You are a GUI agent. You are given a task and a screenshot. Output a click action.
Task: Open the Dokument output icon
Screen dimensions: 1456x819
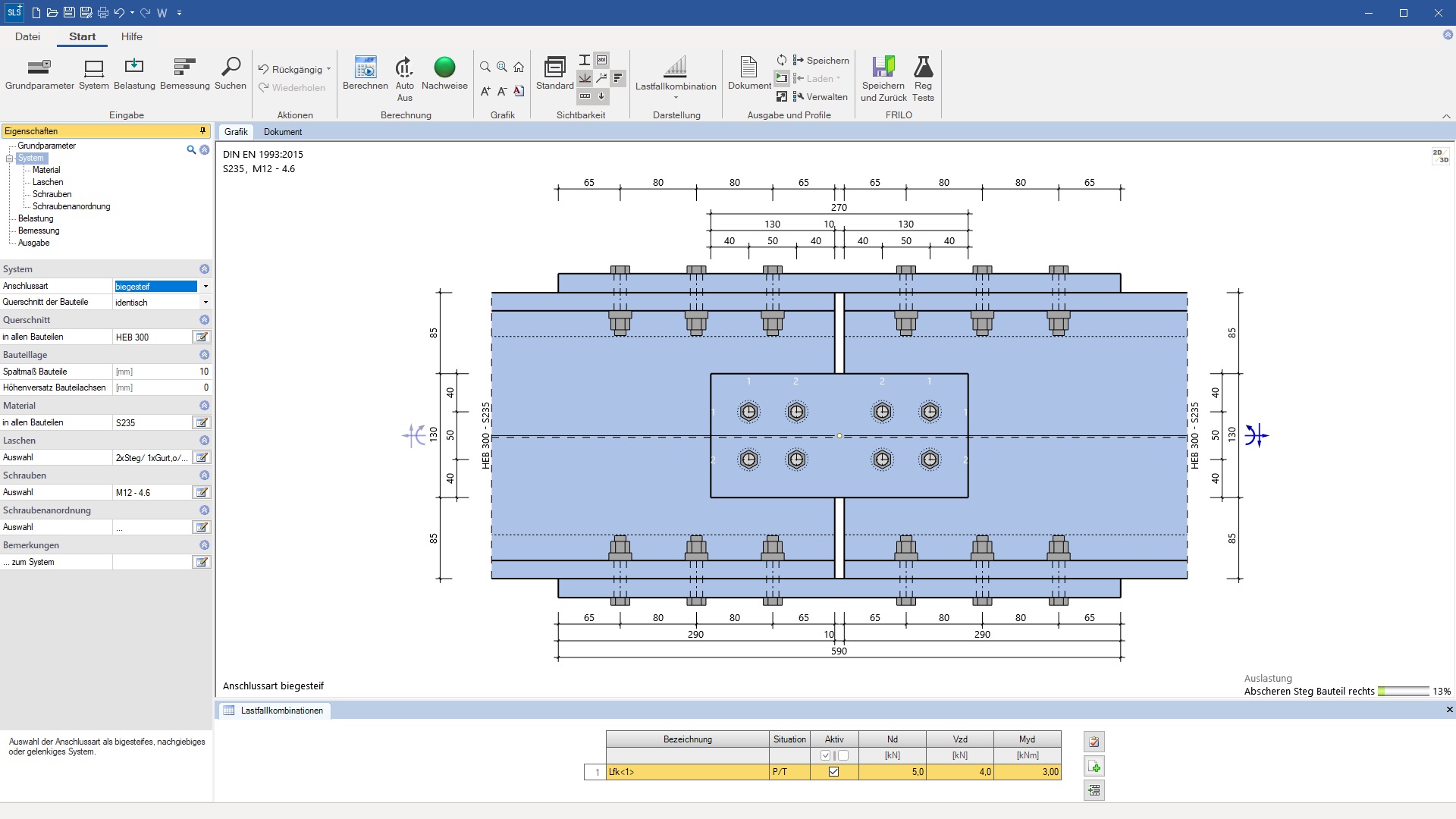(x=748, y=67)
